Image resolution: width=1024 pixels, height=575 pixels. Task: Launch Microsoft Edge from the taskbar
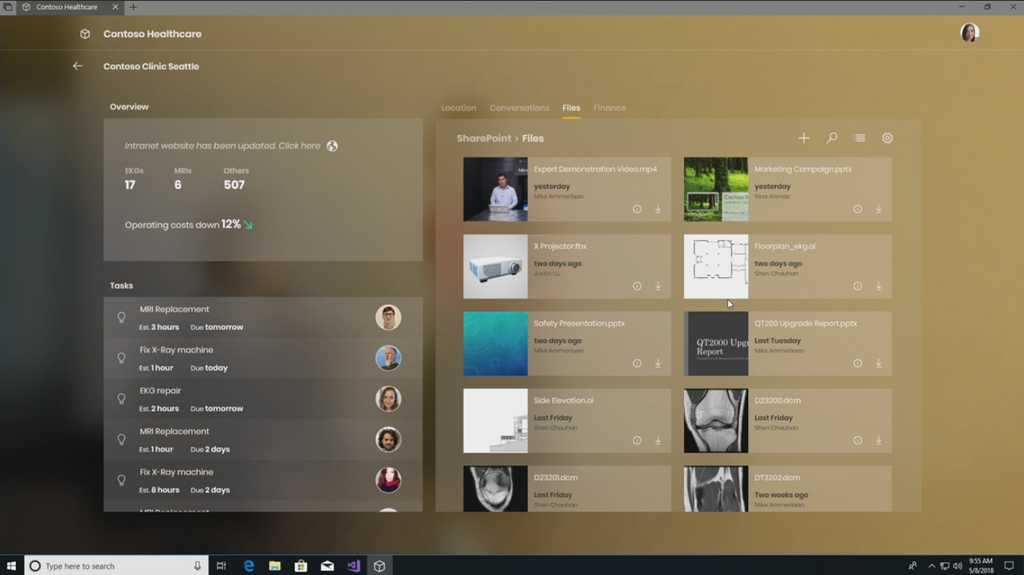click(x=249, y=566)
